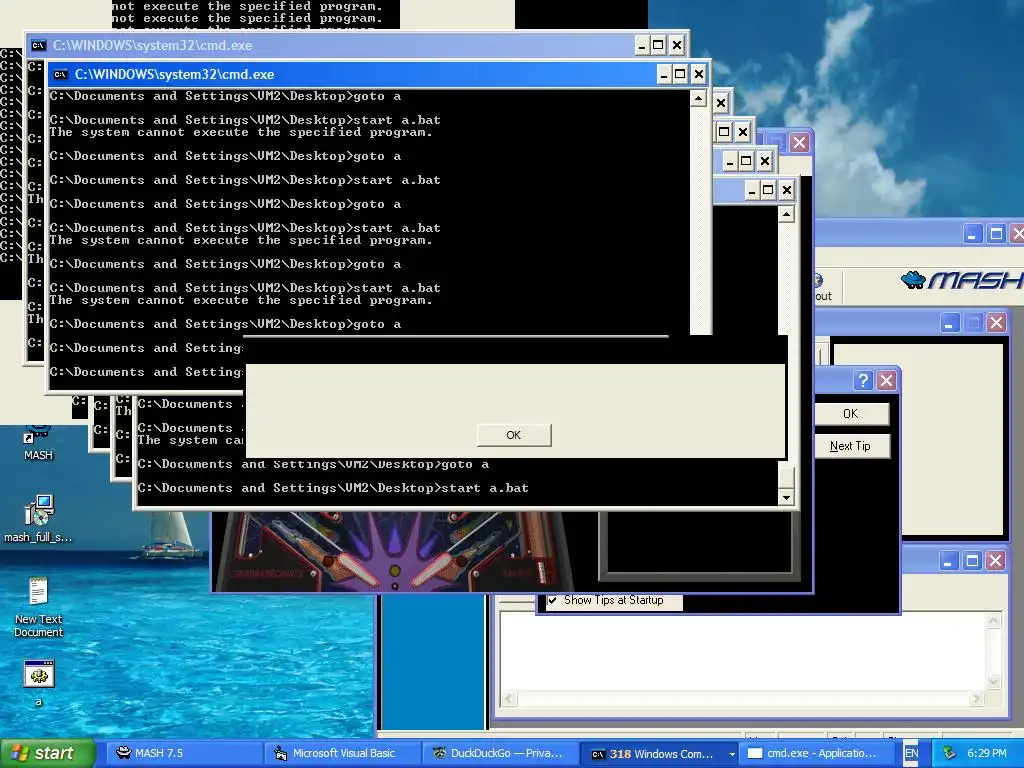Close the tips dialog
The image size is (1024, 768).
tap(886, 380)
